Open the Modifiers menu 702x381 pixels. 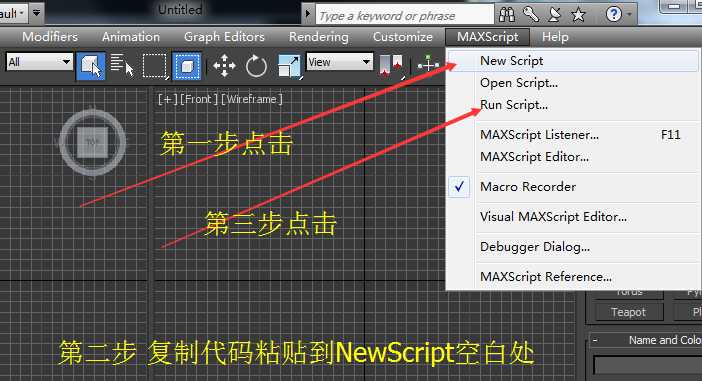[50, 37]
